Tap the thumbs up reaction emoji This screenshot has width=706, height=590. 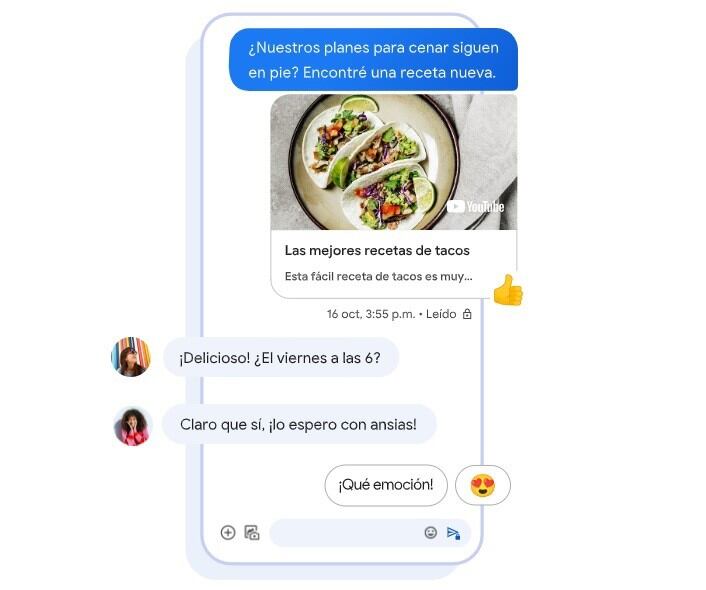pos(507,290)
